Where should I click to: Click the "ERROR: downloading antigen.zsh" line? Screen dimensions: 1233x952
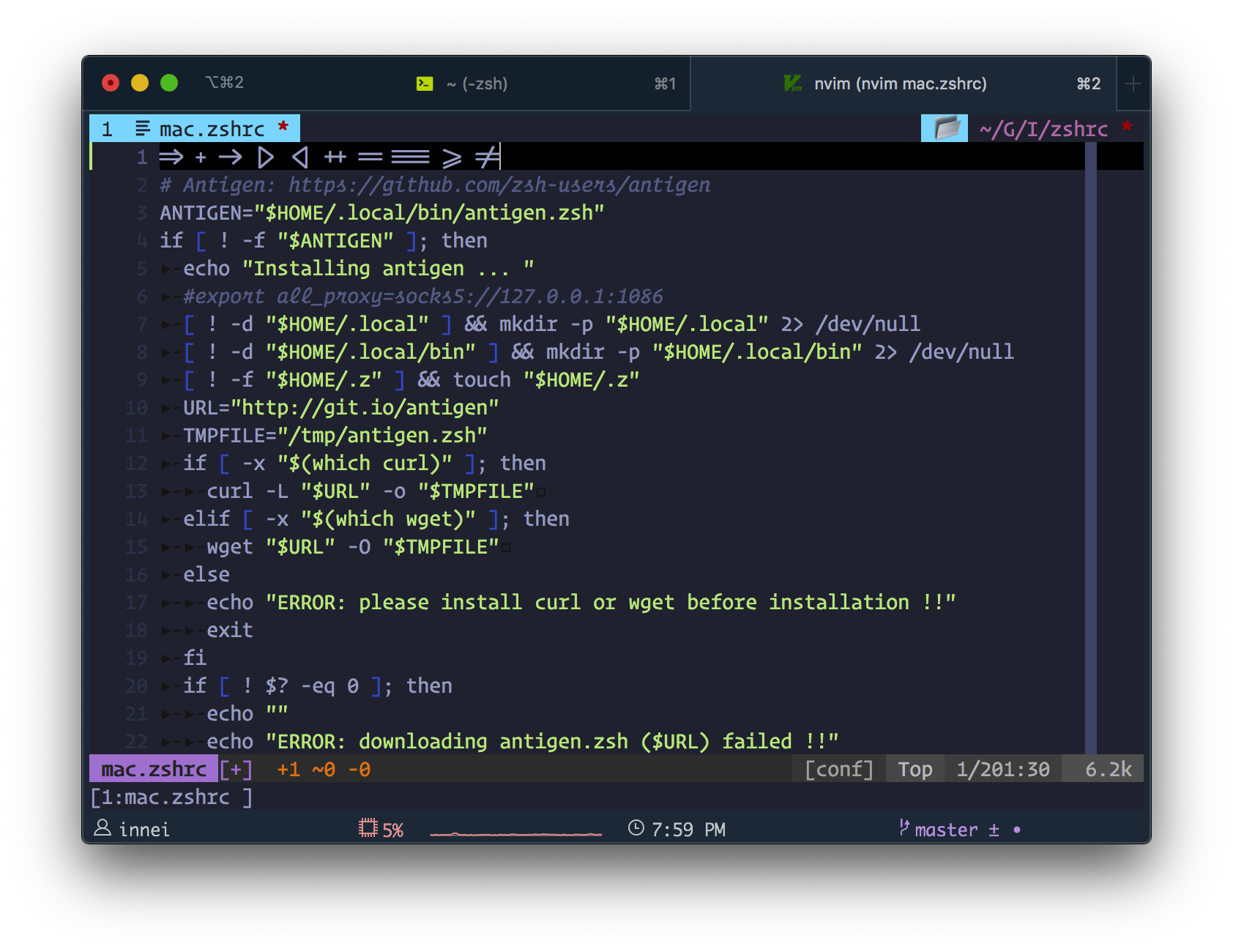pyautogui.click(x=523, y=742)
